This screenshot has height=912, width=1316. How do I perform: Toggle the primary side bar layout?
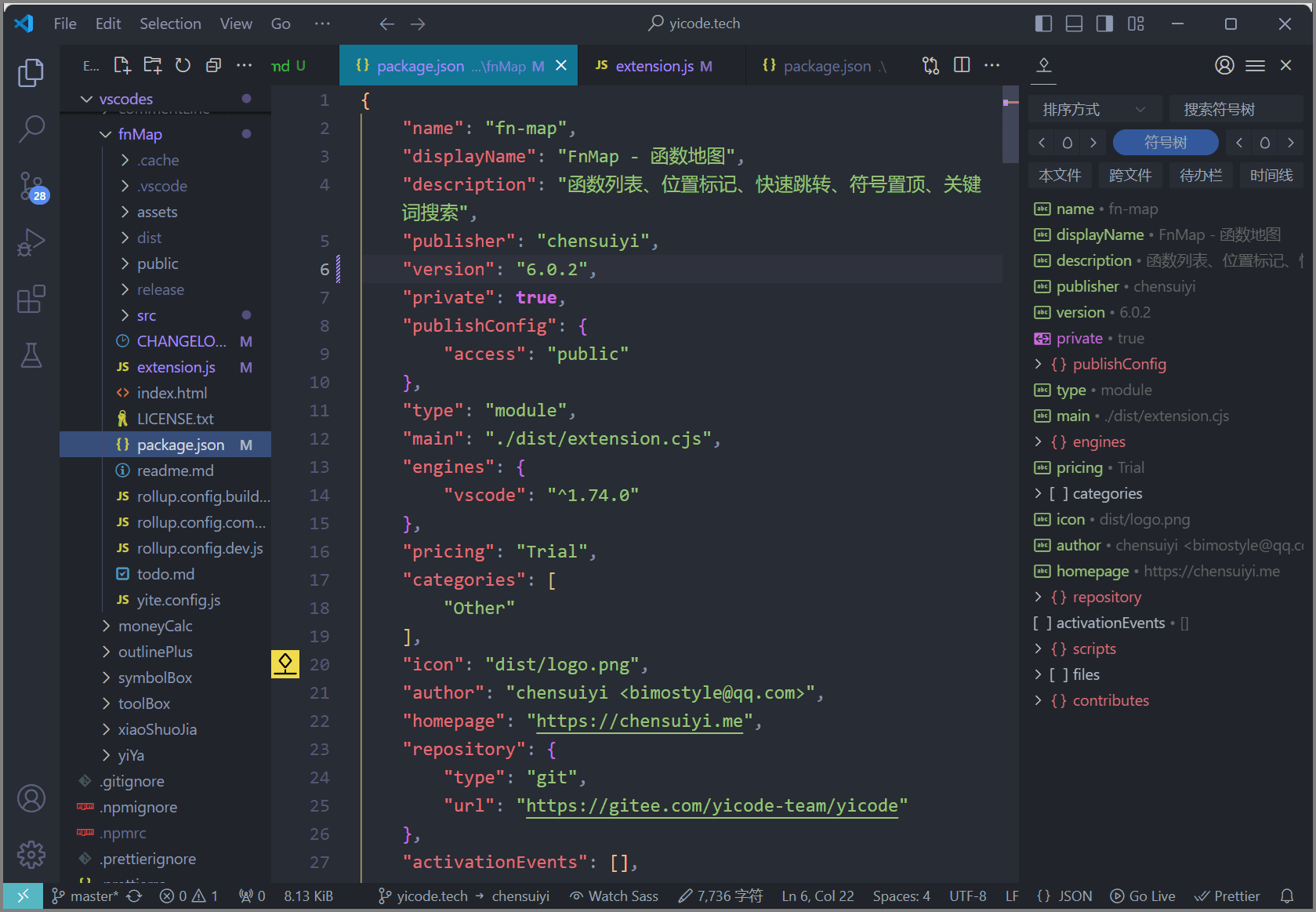pos(1043,24)
